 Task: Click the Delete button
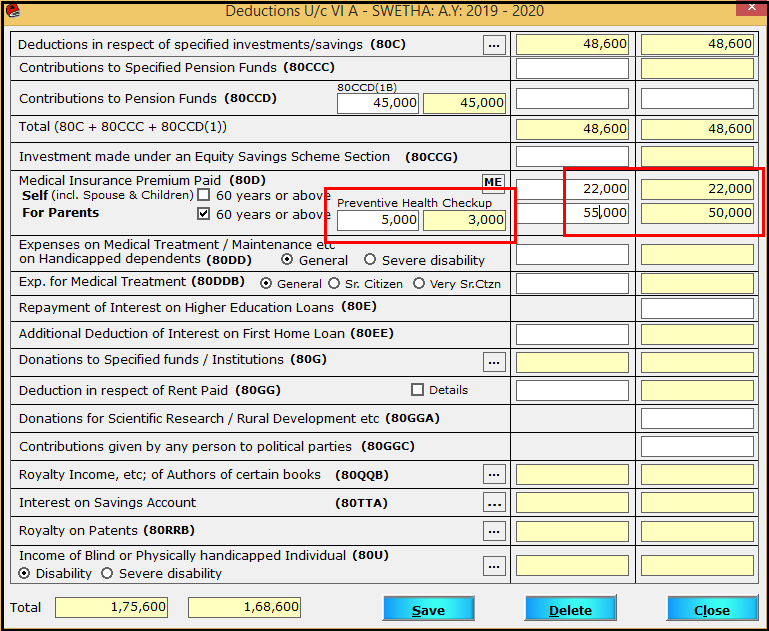(x=570, y=609)
